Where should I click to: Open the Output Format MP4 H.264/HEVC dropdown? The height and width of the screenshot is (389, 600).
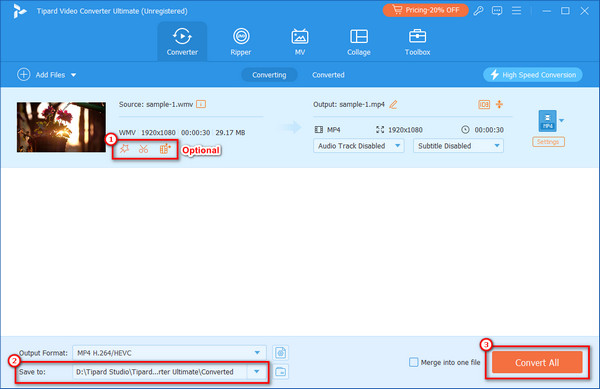169,353
